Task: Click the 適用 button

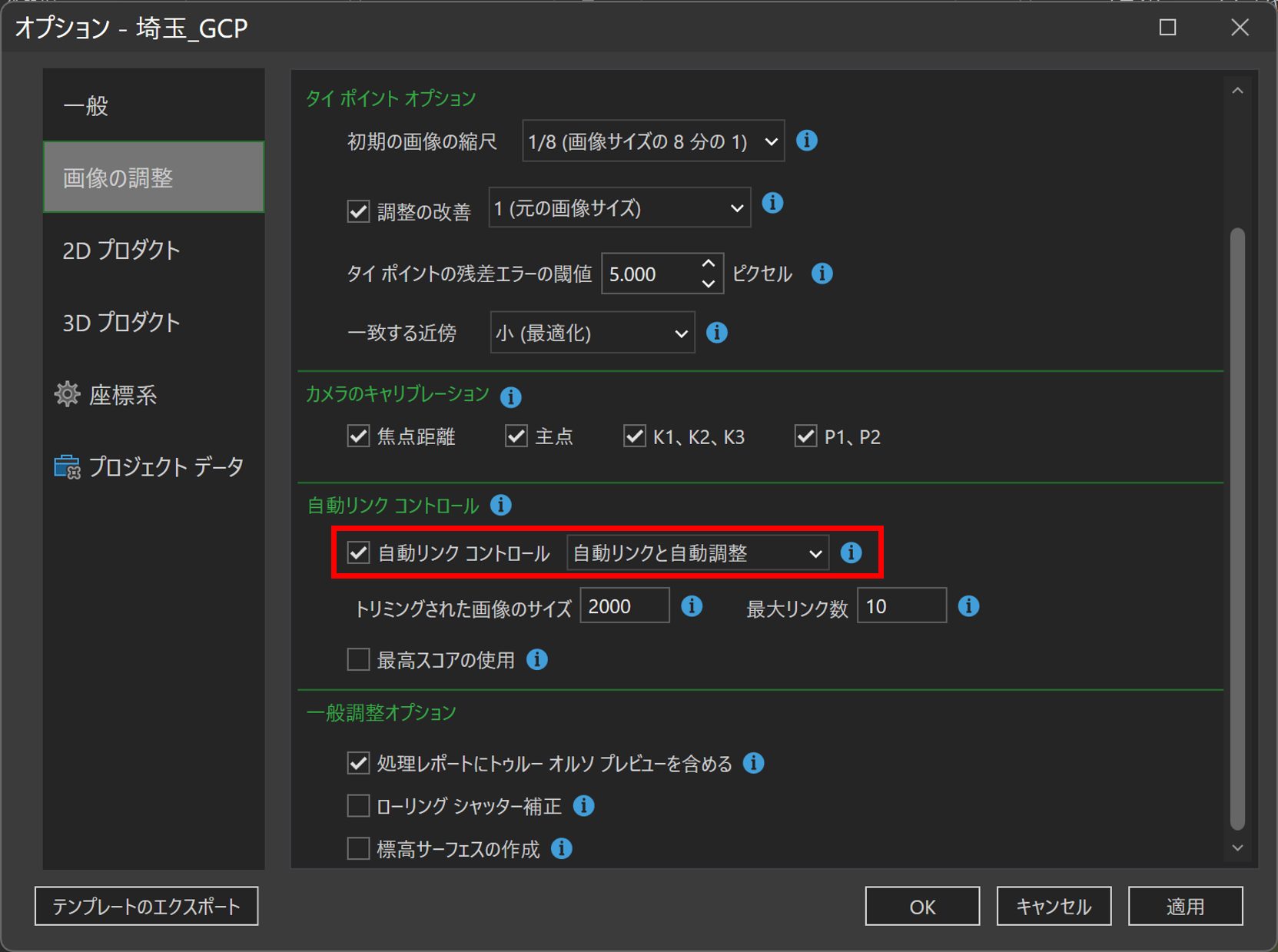Action: click(x=1184, y=907)
